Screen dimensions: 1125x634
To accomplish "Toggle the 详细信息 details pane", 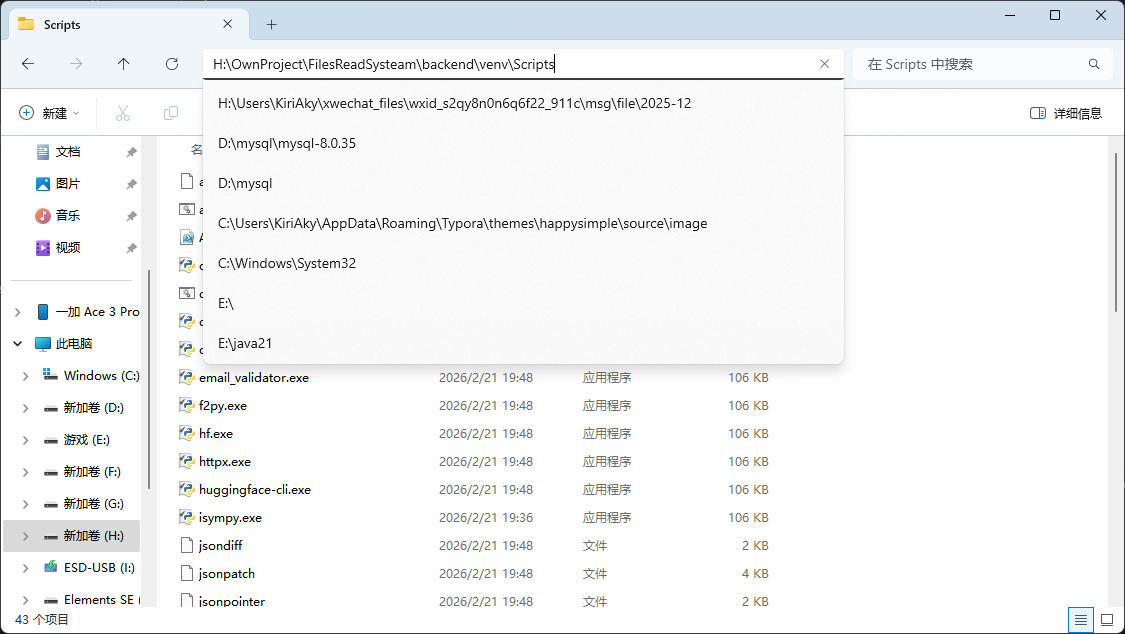I will tap(1066, 113).
